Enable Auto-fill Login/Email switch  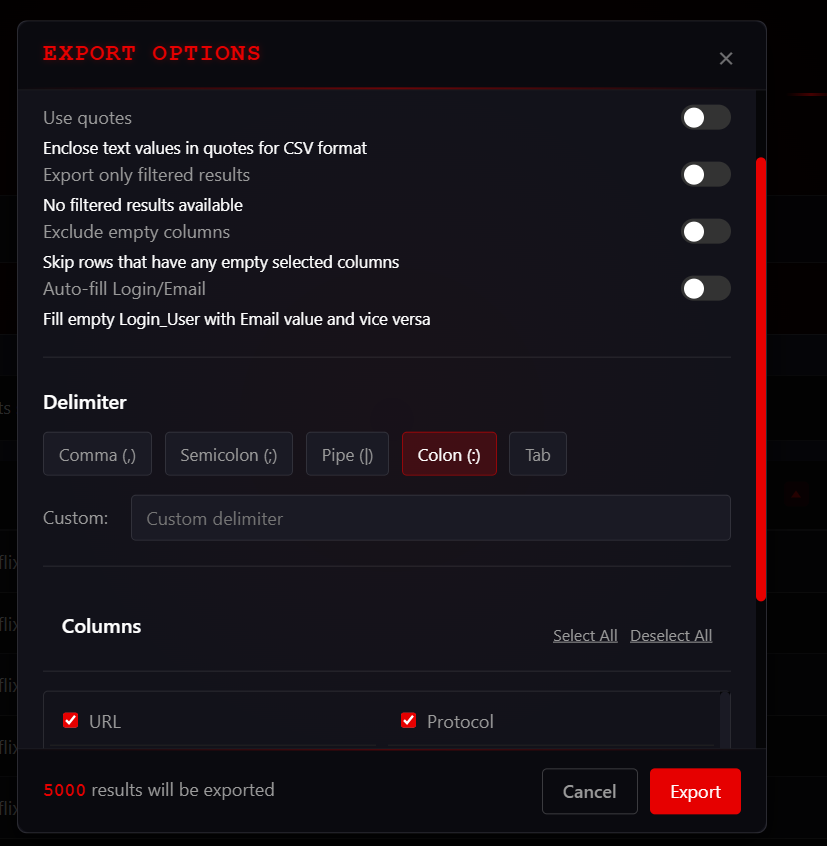[706, 289]
